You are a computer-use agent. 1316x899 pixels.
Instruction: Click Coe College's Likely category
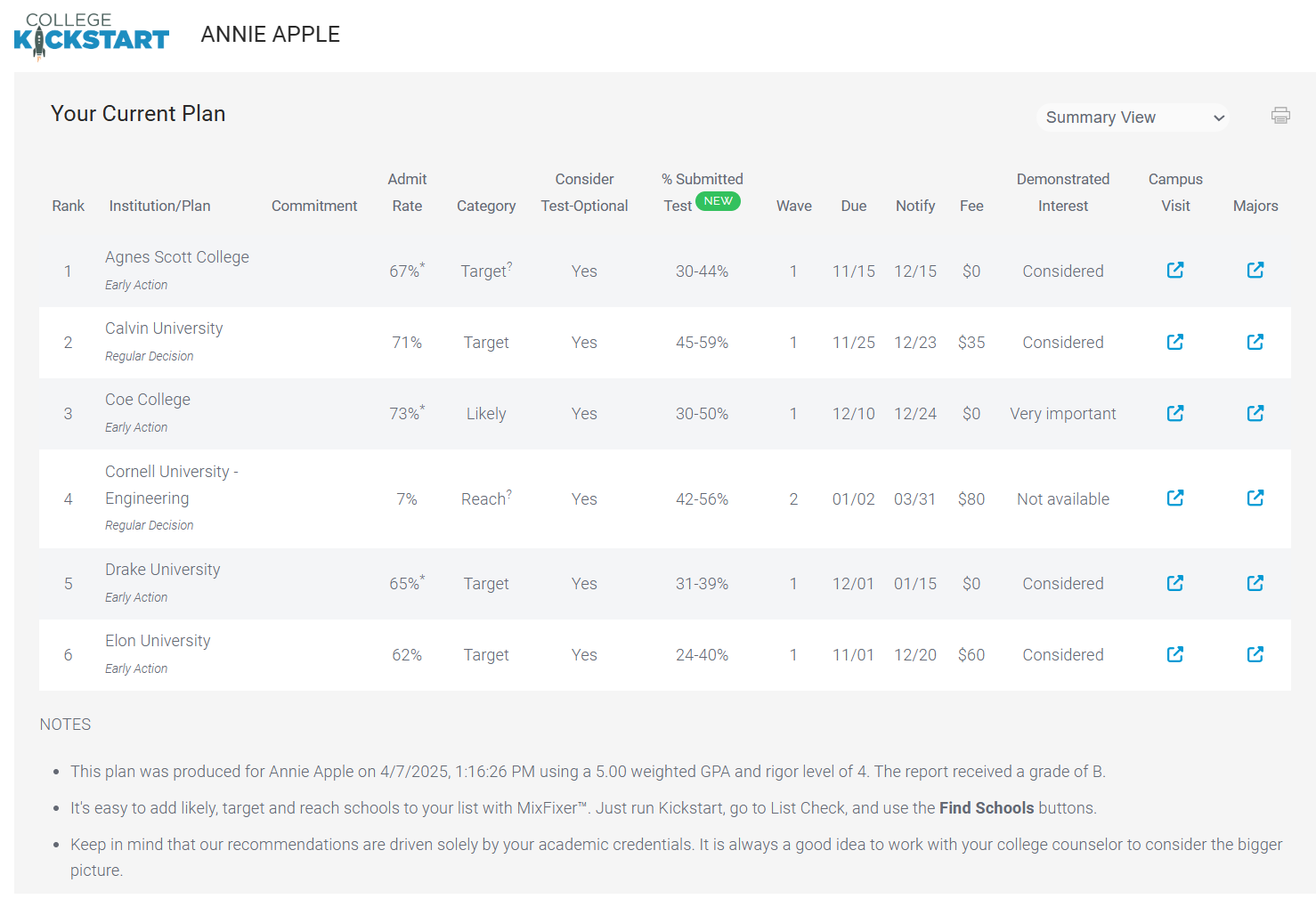click(486, 414)
